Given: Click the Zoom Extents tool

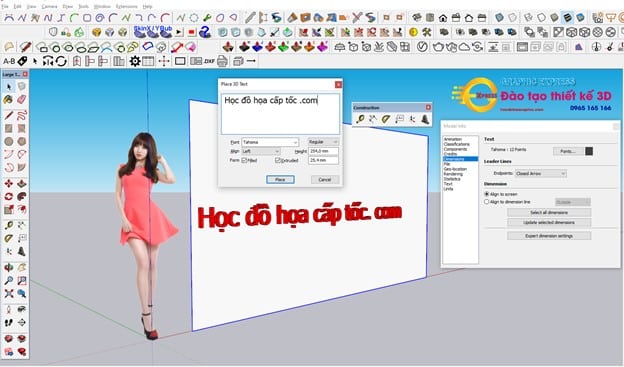Looking at the screenshot, I should click(x=9, y=294).
